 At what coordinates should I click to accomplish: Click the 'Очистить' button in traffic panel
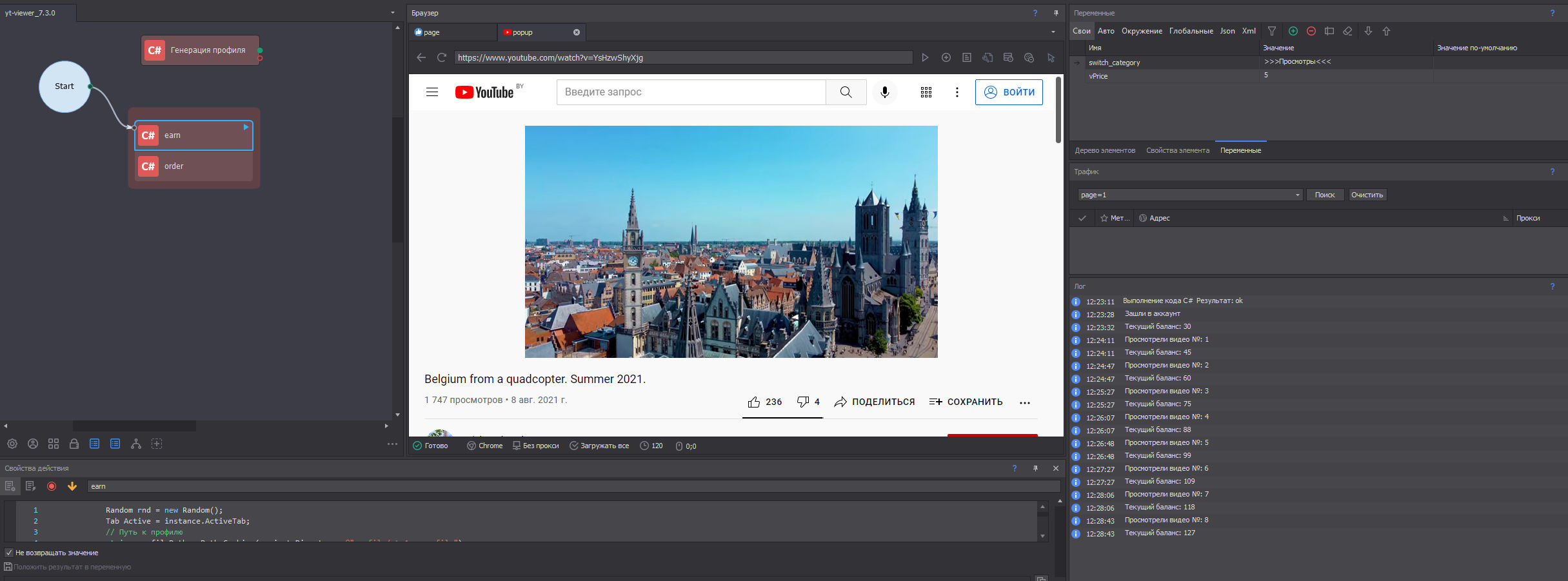click(1367, 195)
